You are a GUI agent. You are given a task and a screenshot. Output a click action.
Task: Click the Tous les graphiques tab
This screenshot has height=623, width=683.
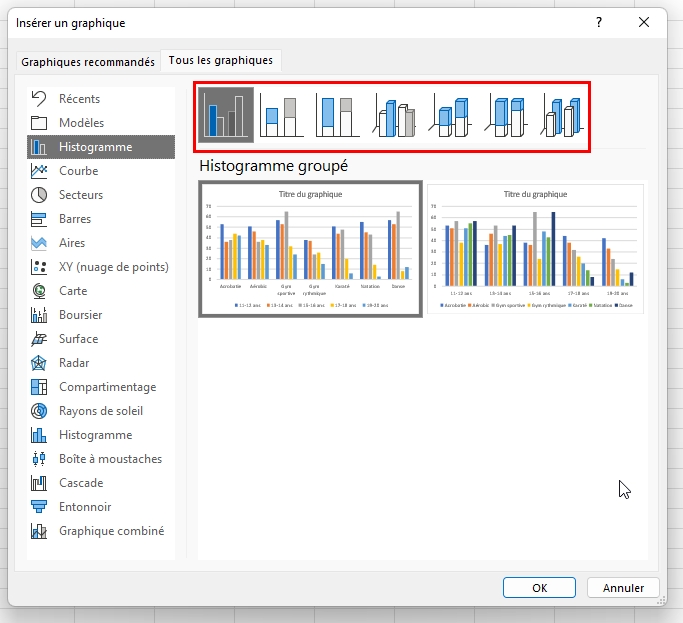point(222,61)
